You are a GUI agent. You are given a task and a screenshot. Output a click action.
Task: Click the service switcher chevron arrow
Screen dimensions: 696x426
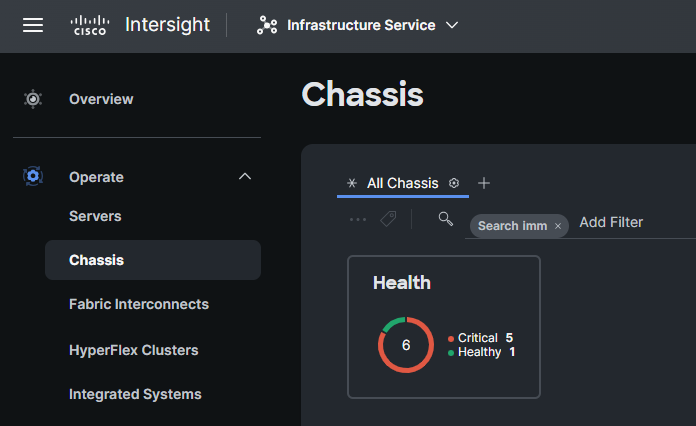(452, 25)
